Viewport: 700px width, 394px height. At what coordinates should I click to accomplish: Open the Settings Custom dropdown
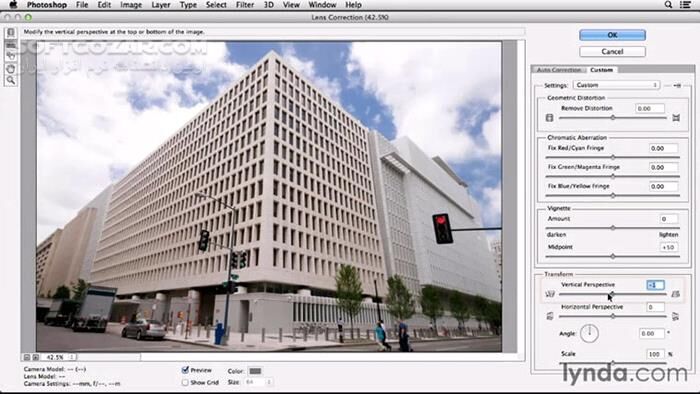coord(616,85)
